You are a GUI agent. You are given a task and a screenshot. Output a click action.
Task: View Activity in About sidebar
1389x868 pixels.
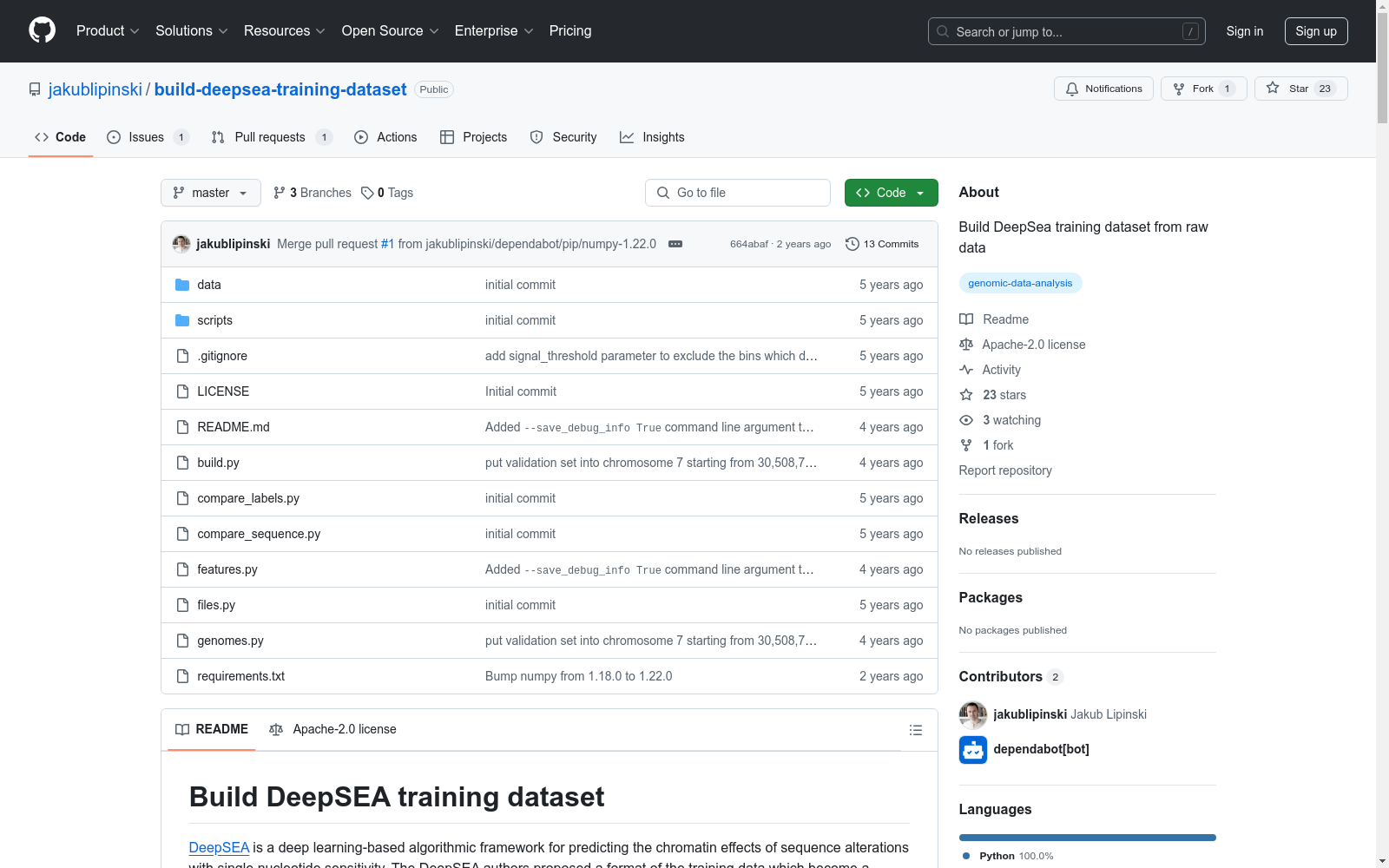[991, 370]
